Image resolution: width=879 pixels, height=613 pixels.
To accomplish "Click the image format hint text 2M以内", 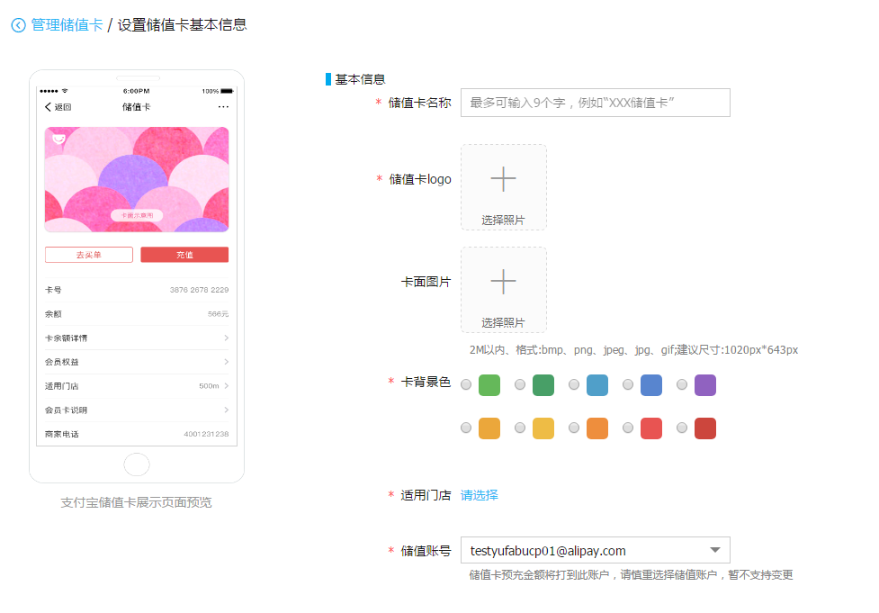I will click(633, 350).
